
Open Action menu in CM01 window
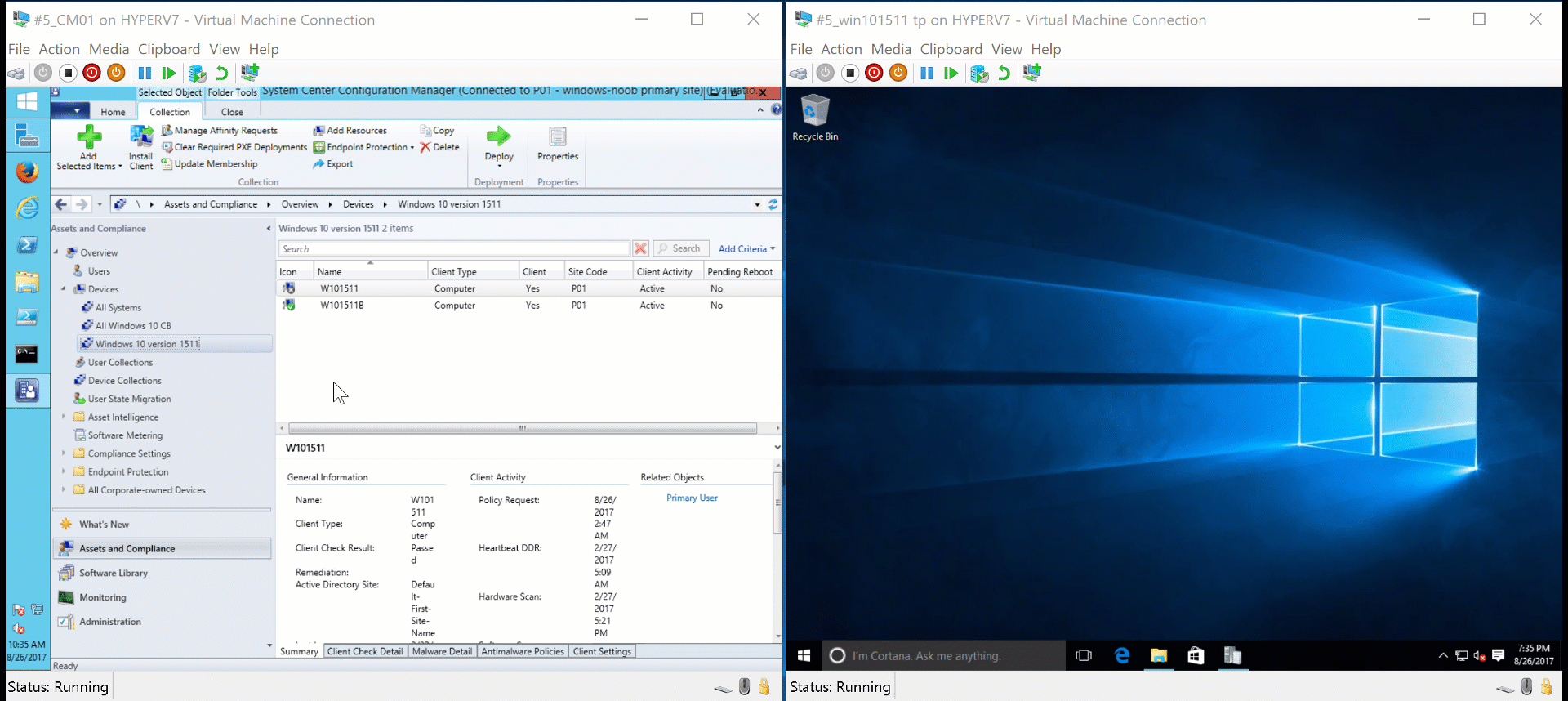coord(60,49)
